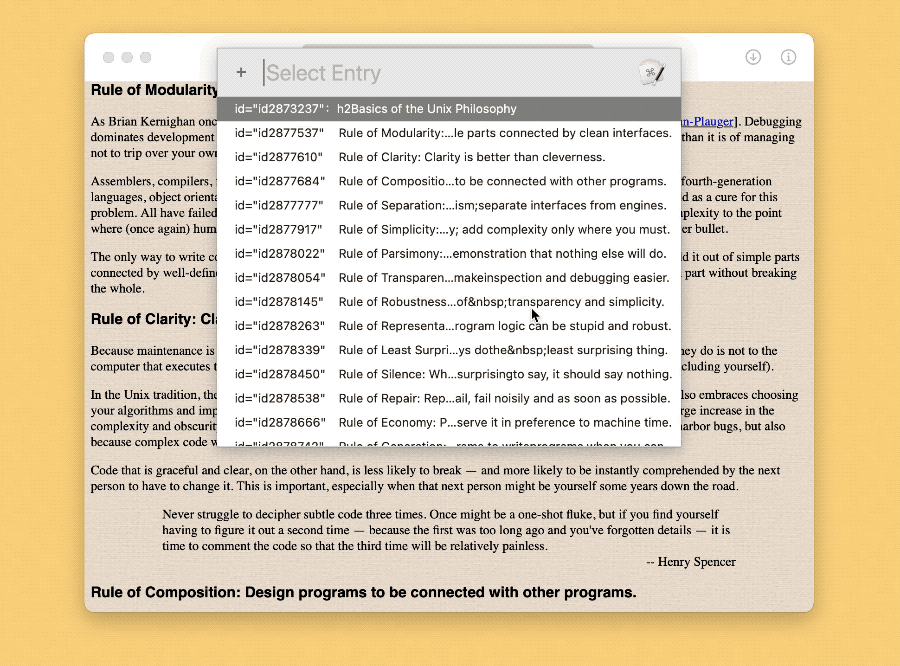
Task: Select the Rule of Parsimony entry
Action: (449, 254)
